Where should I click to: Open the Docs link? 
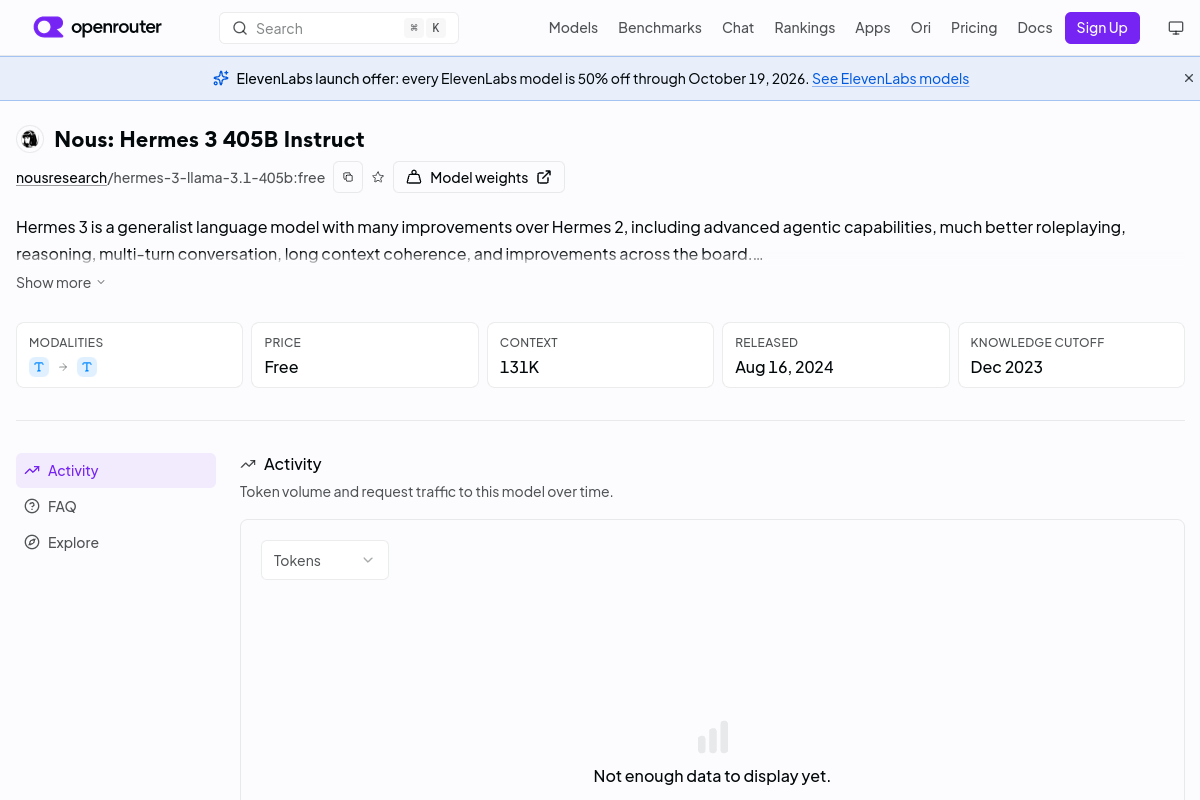(1035, 28)
